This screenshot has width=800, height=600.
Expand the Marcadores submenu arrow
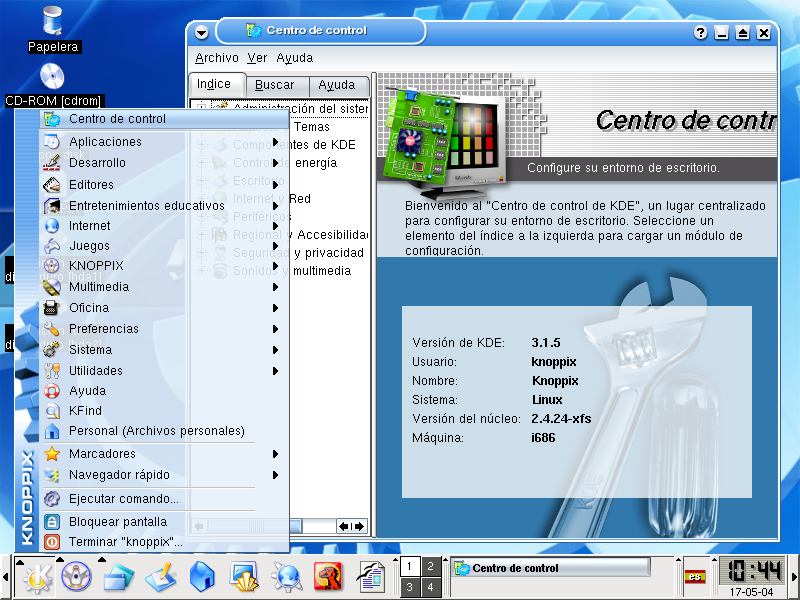[x=276, y=454]
